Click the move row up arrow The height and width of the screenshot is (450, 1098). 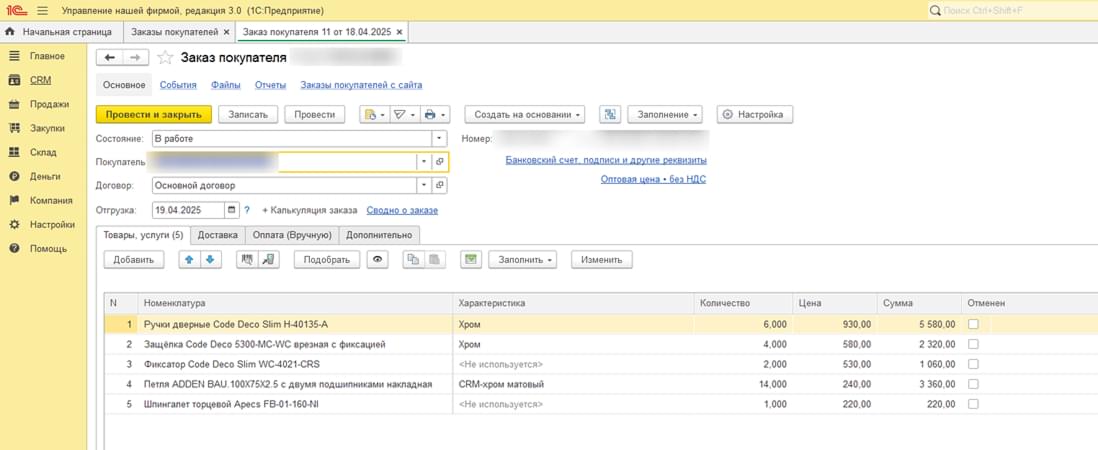tap(188, 259)
